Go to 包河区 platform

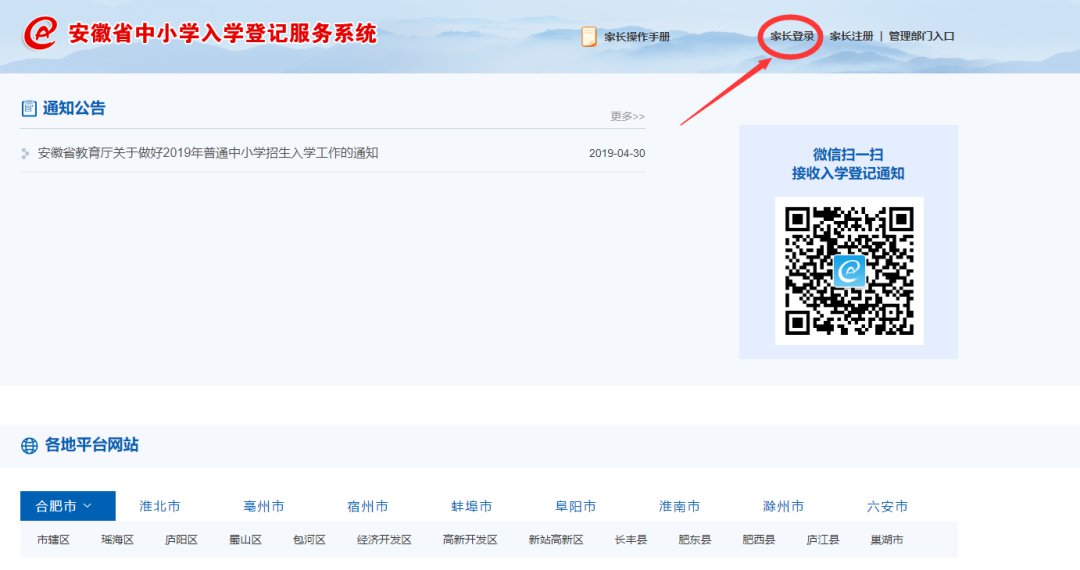click(x=309, y=540)
